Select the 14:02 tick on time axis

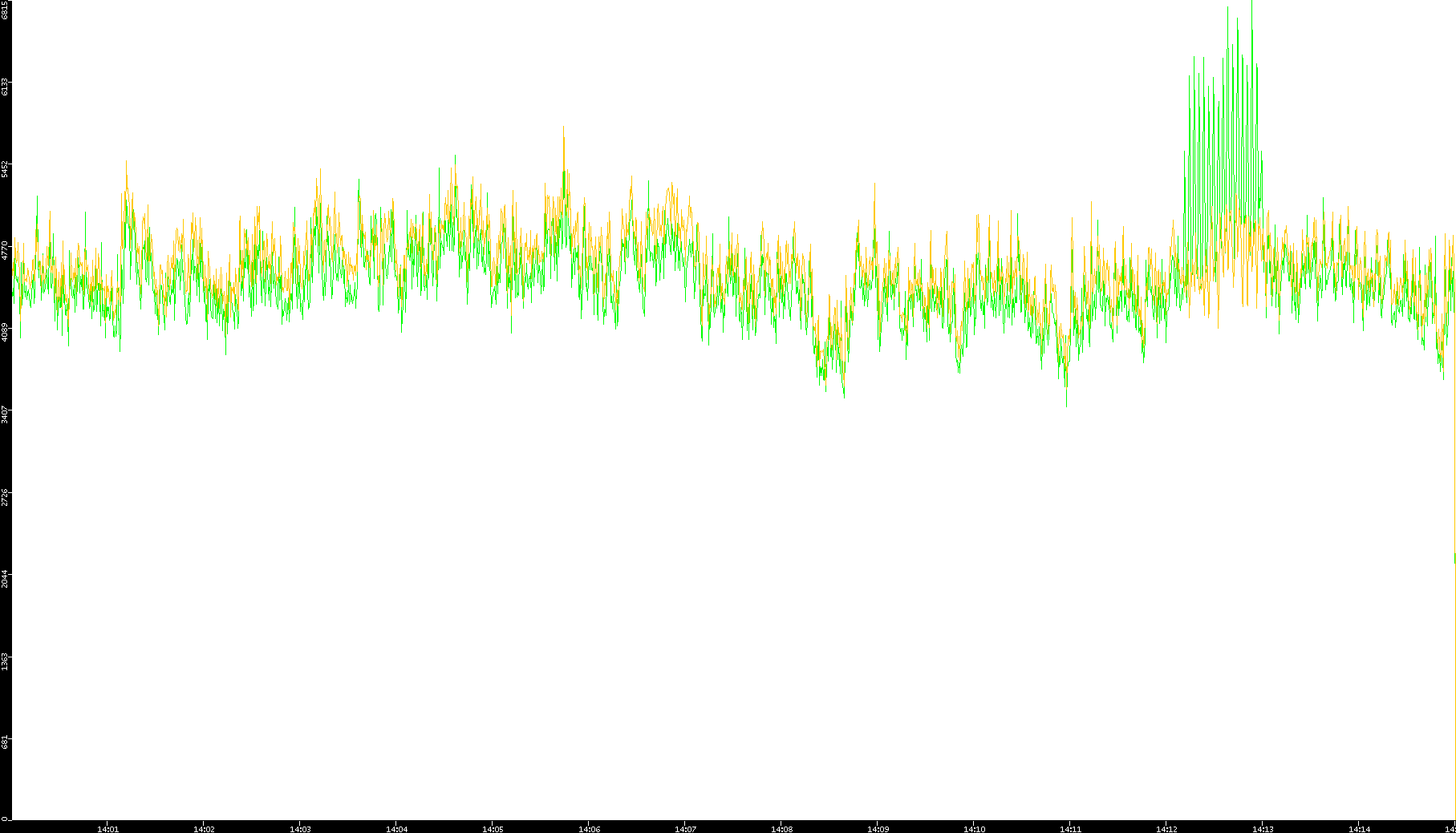(x=204, y=829)
